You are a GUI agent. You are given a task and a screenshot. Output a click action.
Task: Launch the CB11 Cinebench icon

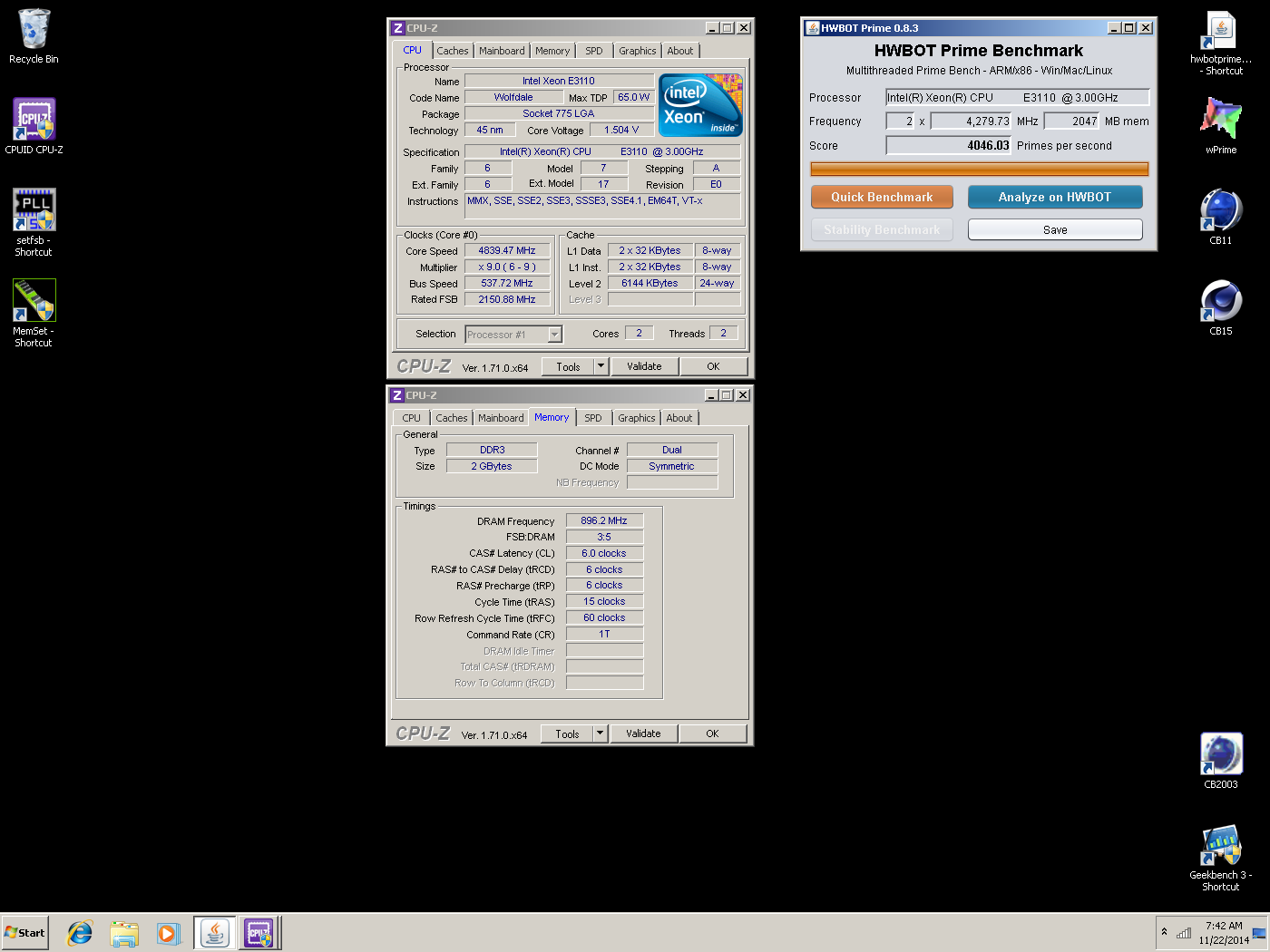click(1220, 217)
